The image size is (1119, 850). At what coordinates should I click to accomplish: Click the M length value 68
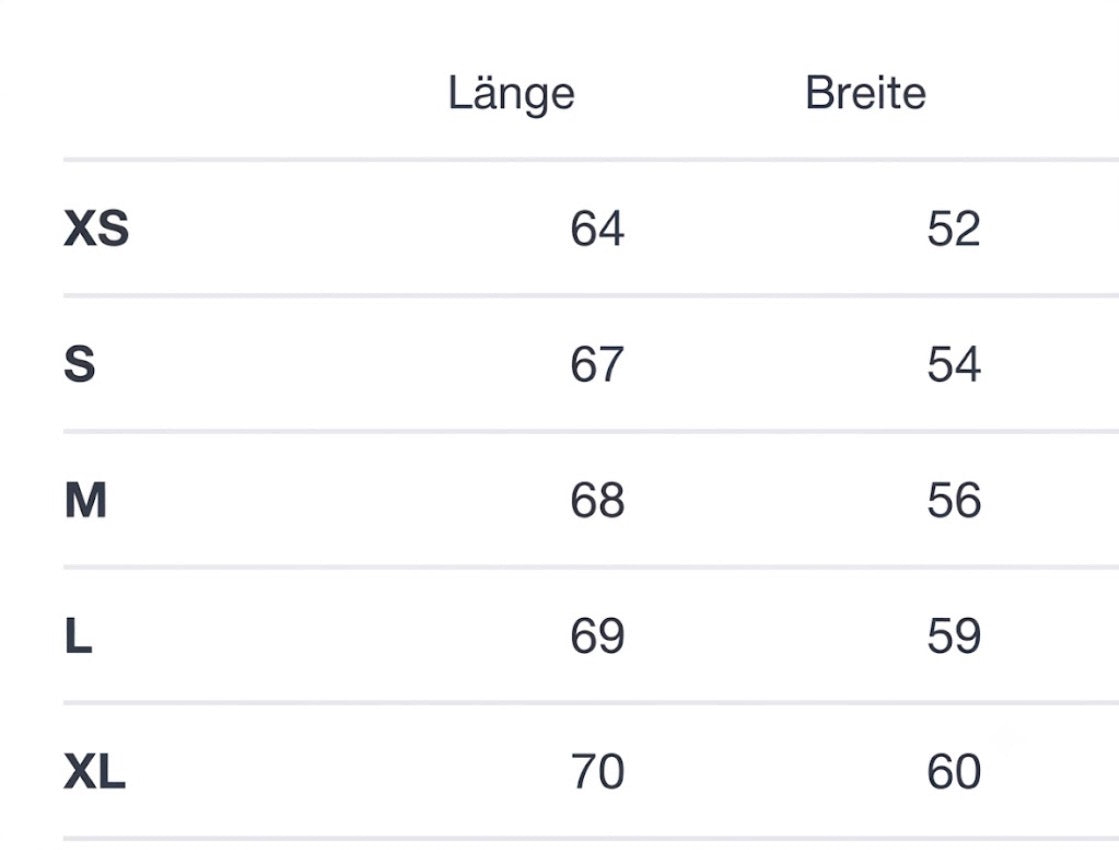(x=597, y=500)
